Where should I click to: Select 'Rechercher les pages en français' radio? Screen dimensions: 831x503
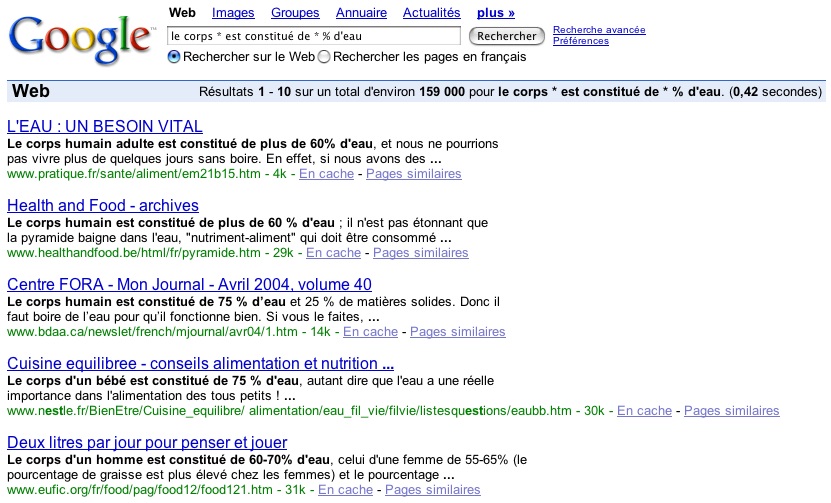tap(324, 57)
